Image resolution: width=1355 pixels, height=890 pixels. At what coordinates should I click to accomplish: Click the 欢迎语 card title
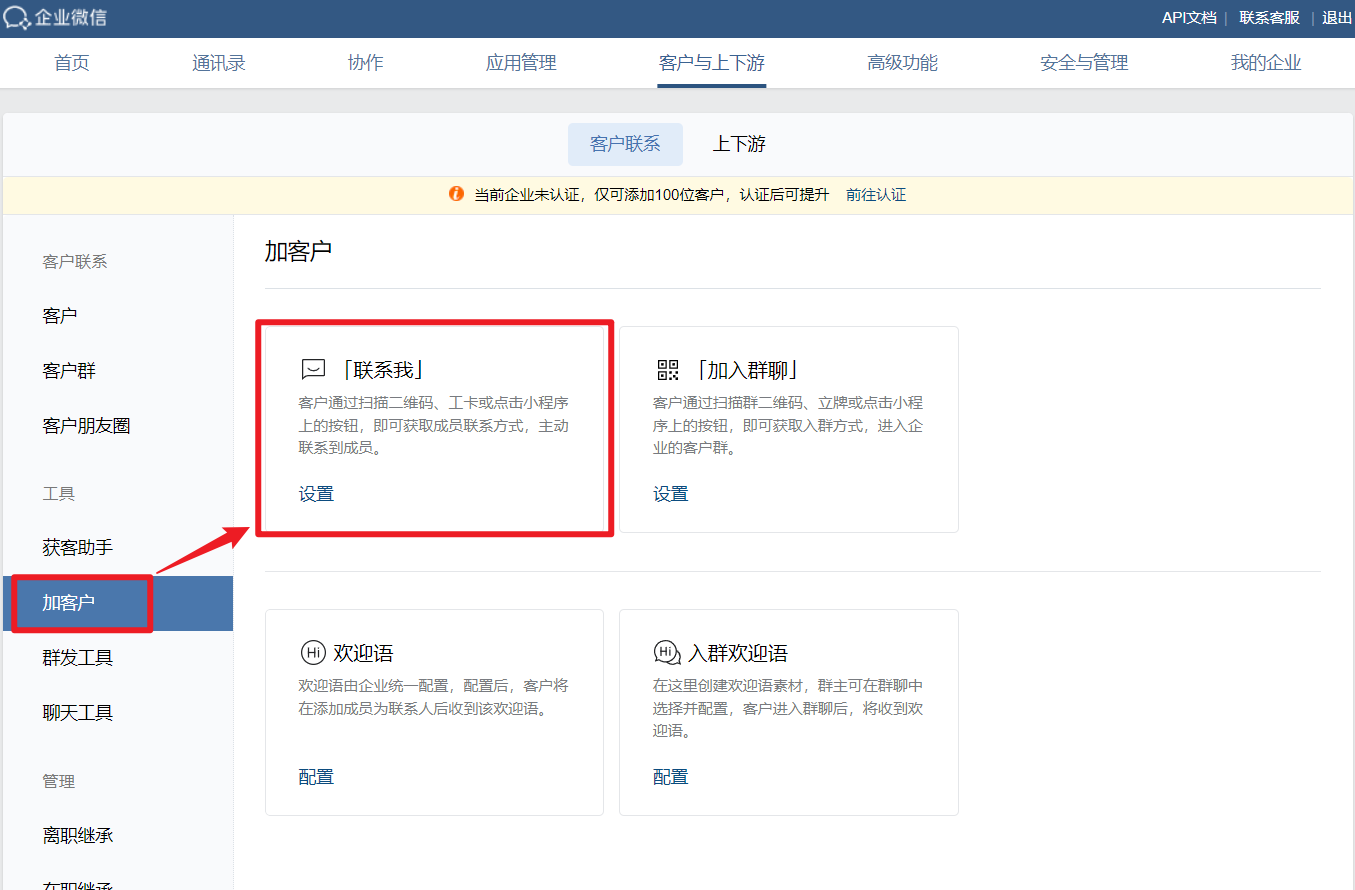point(363,653)
